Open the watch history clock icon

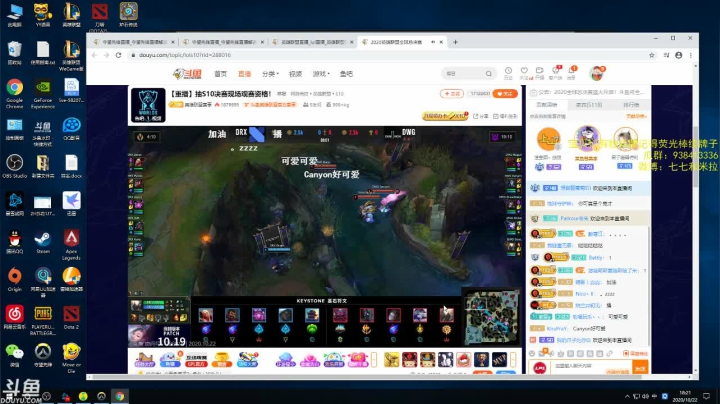pos(508,73)
